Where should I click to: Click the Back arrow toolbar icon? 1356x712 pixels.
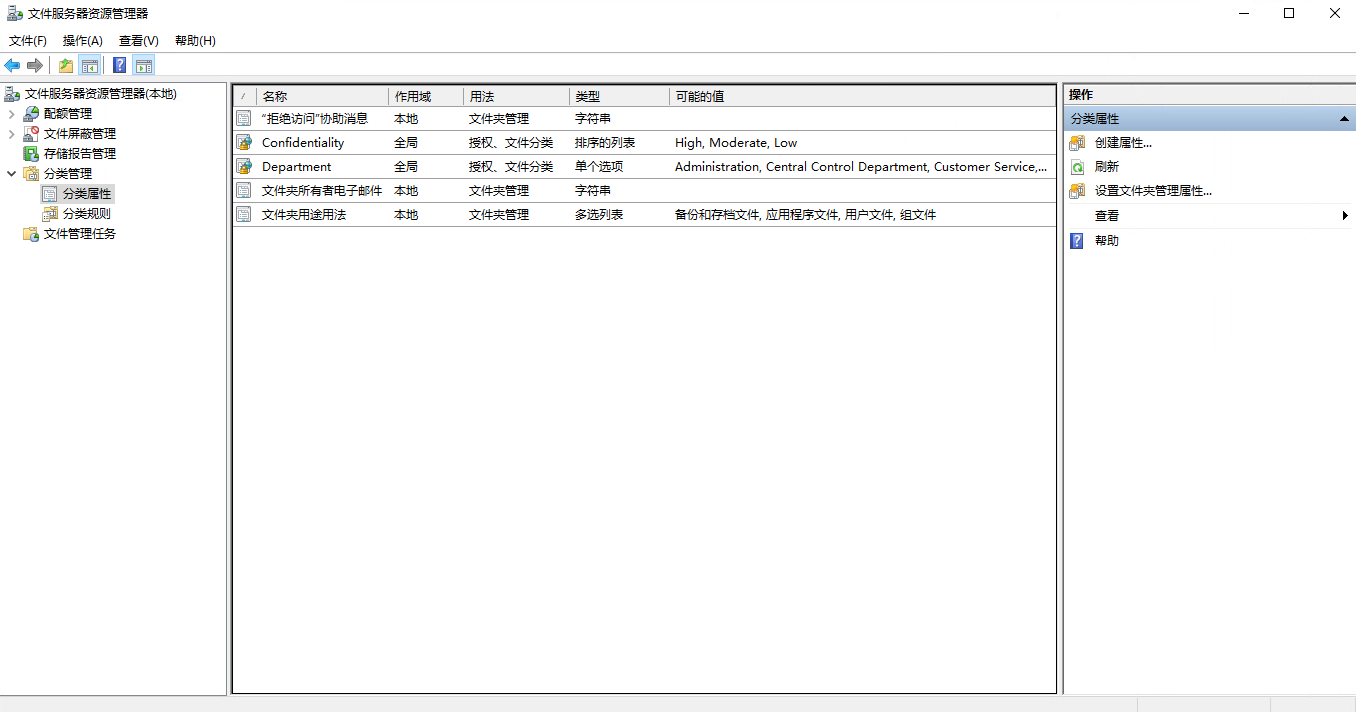pos(12,65)
